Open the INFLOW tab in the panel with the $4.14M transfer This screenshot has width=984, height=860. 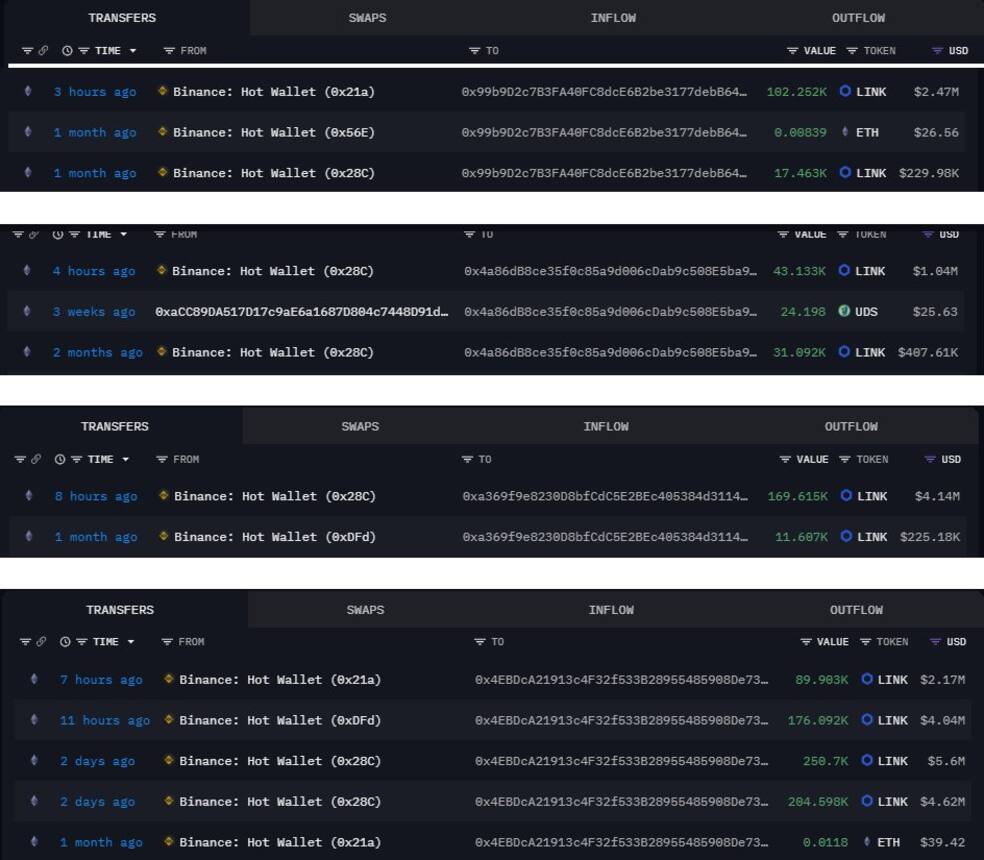pos(606,426)
